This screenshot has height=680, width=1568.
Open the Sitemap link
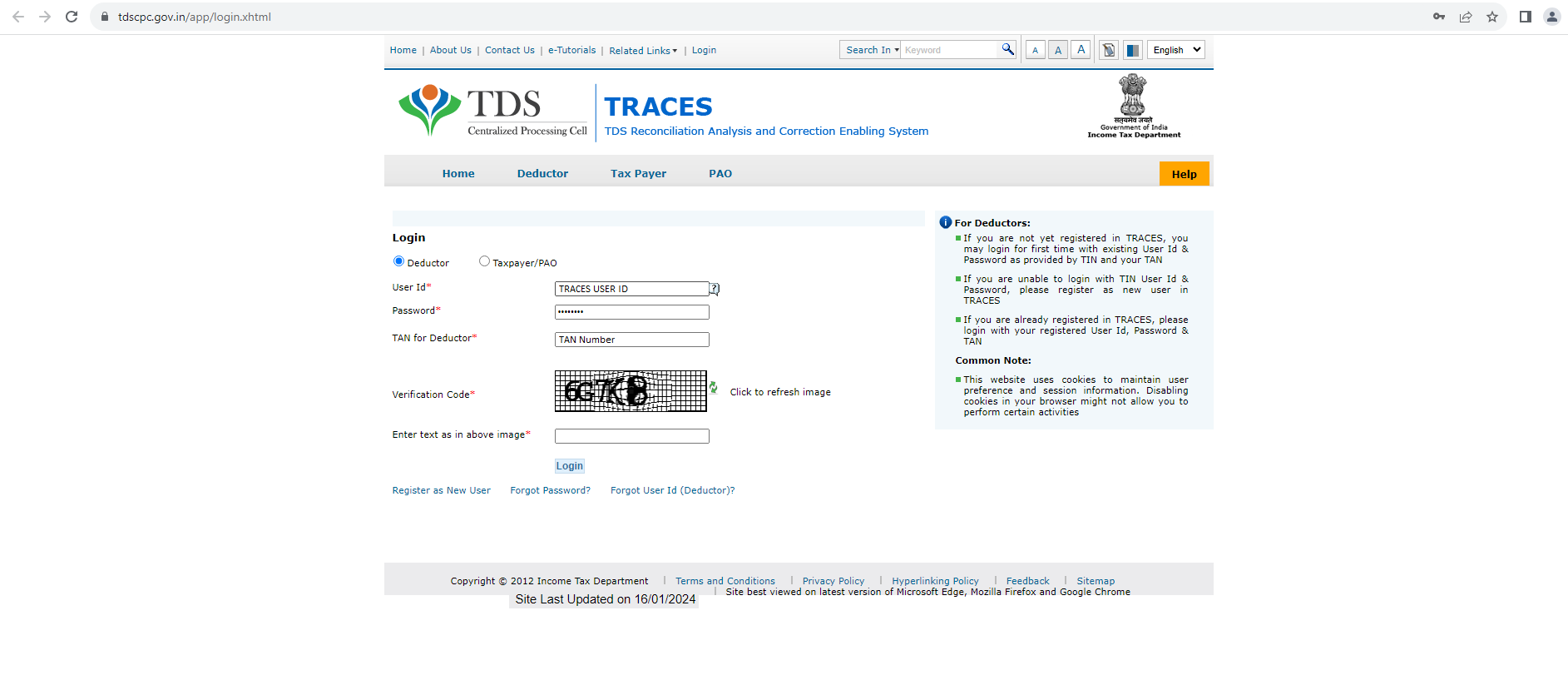[1096, 581]
